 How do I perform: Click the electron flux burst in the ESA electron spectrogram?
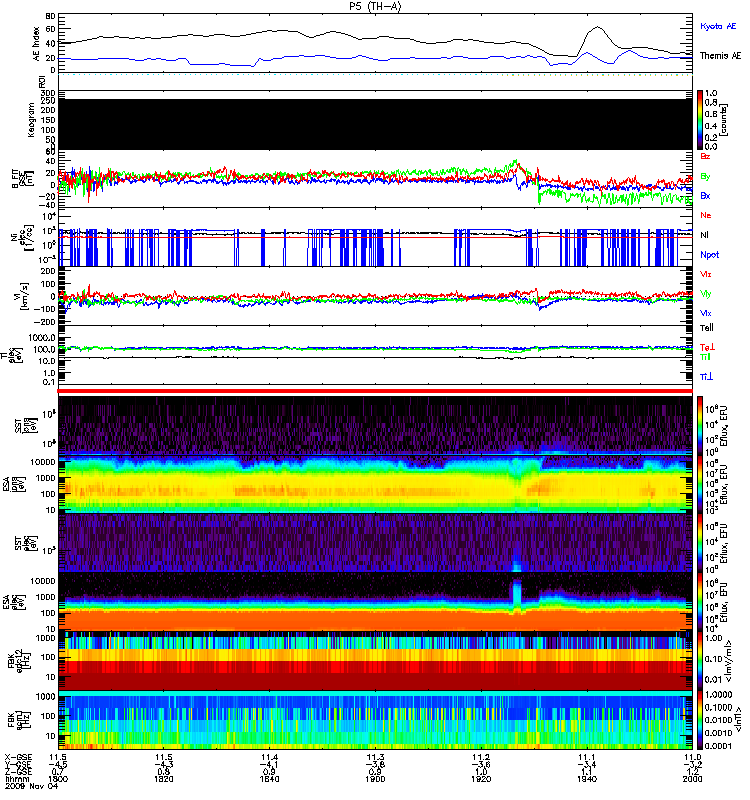517,595
